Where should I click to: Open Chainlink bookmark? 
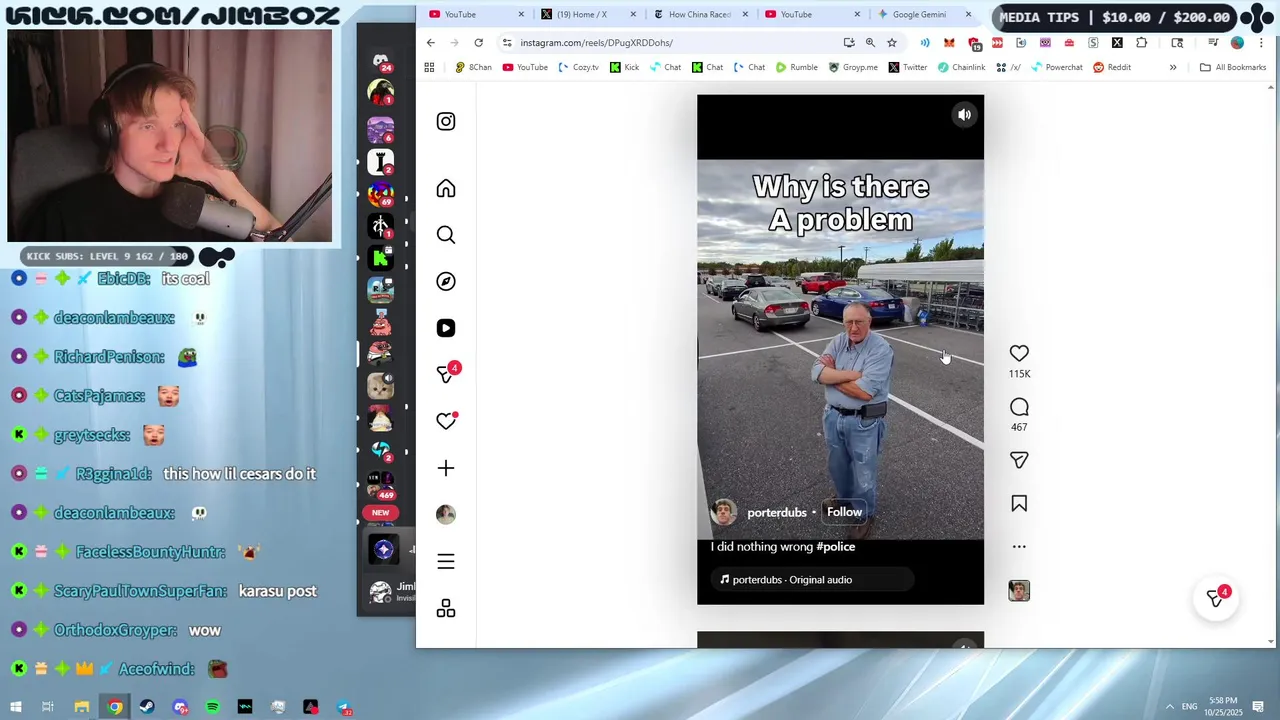point(962,67)
